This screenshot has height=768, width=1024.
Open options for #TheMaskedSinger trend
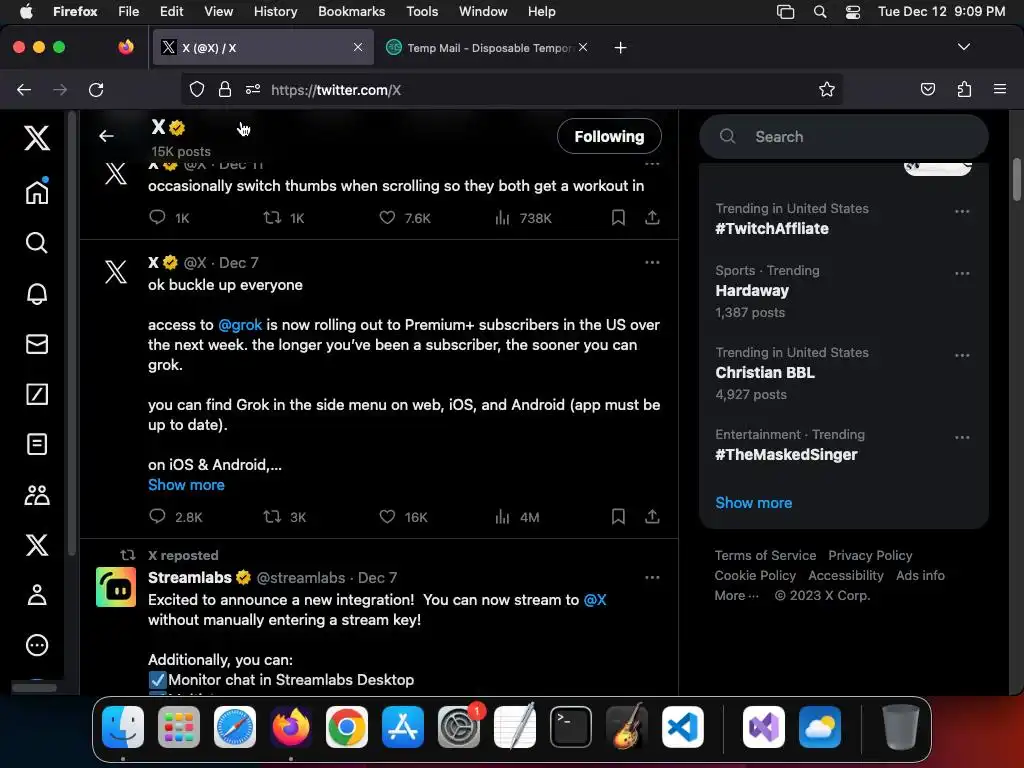pyautogui.click(x=961, y=438)
